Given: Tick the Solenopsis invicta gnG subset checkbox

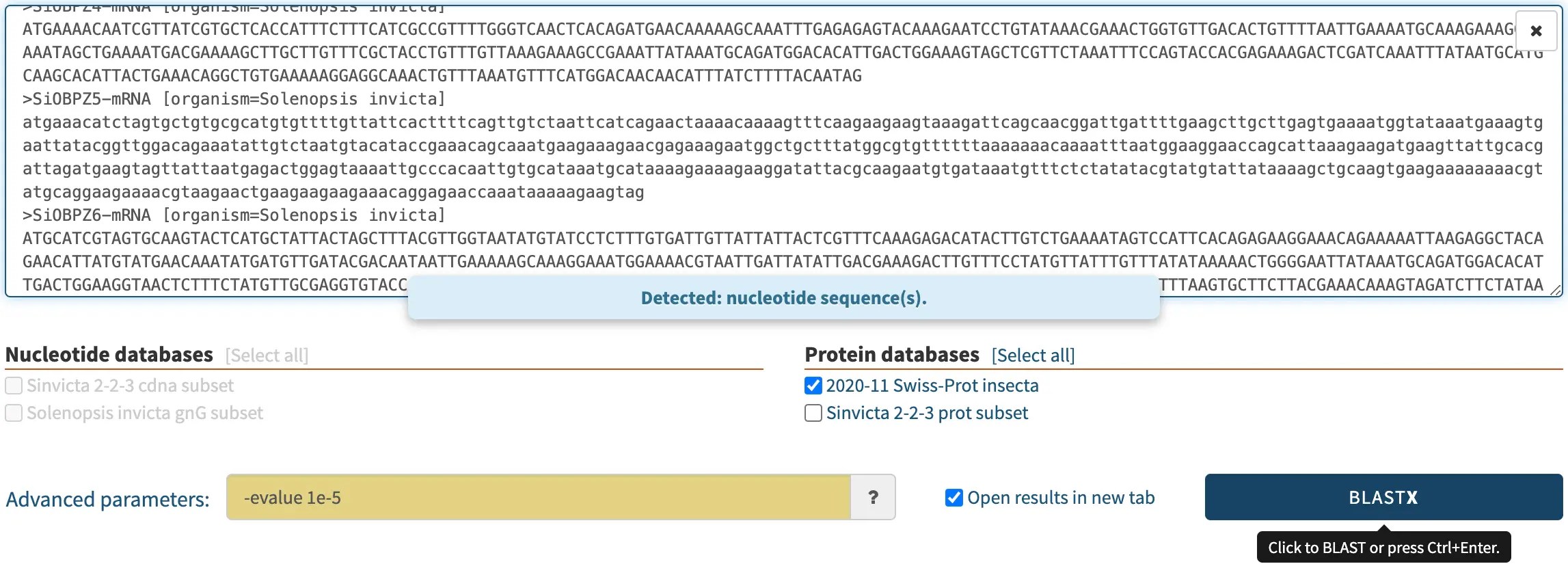Looking at the screenshot, I should pyautogui.click(x=14, y=414).
